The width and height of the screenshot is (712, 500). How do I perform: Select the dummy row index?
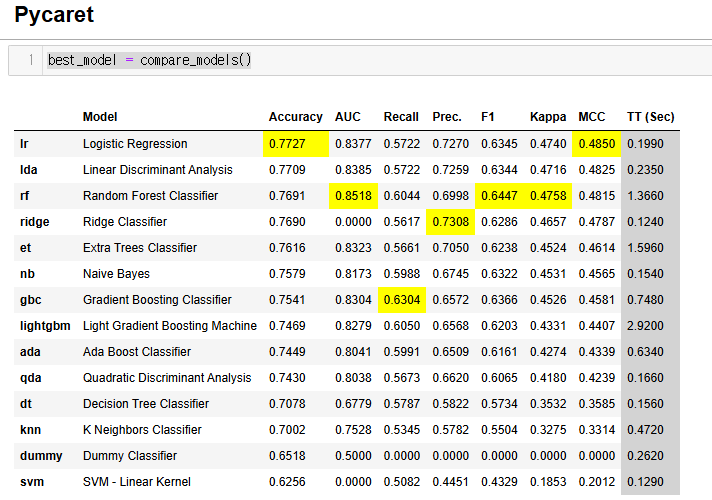pos(41,456)
